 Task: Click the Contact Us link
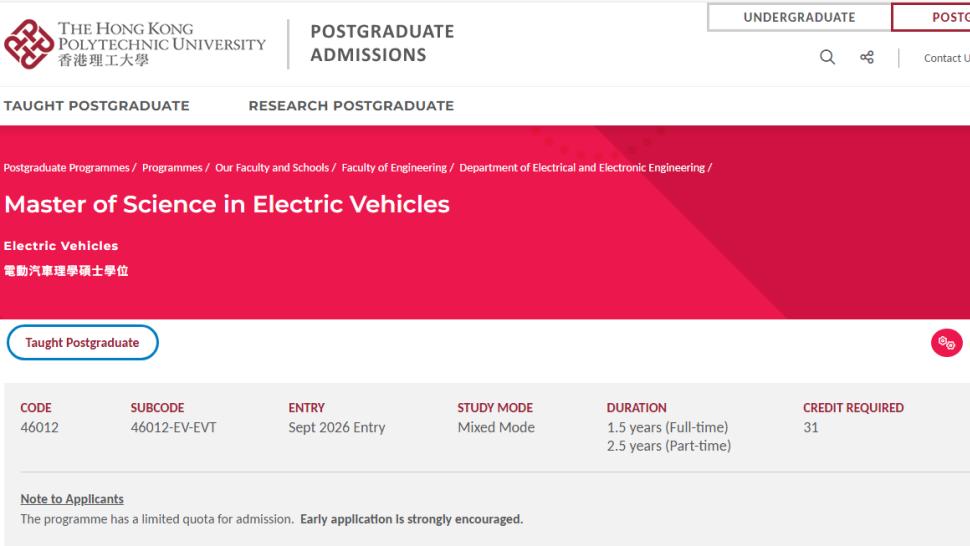[x=946, y=58]
